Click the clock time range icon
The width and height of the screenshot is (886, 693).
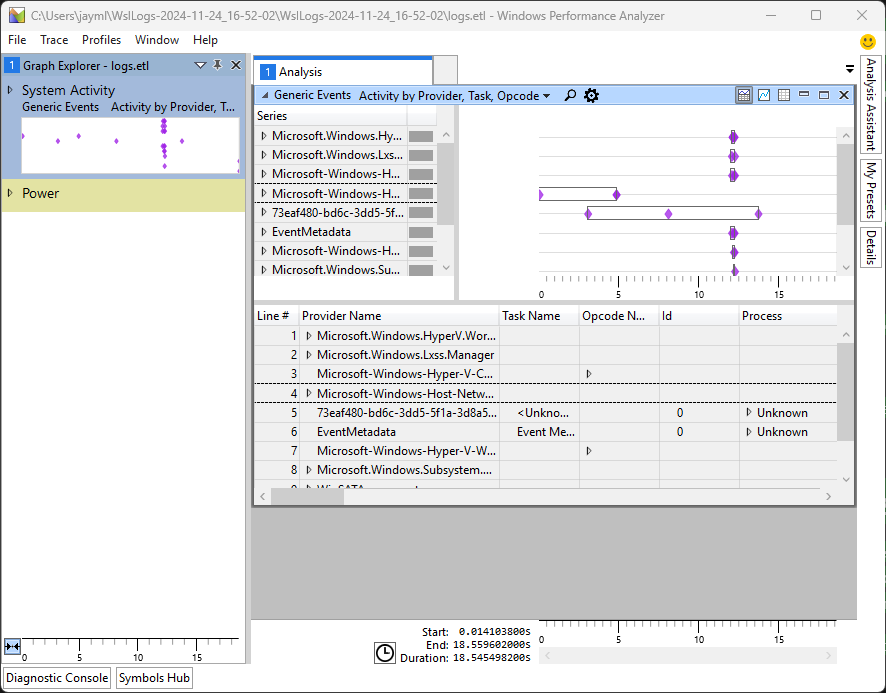coord(385,653)
